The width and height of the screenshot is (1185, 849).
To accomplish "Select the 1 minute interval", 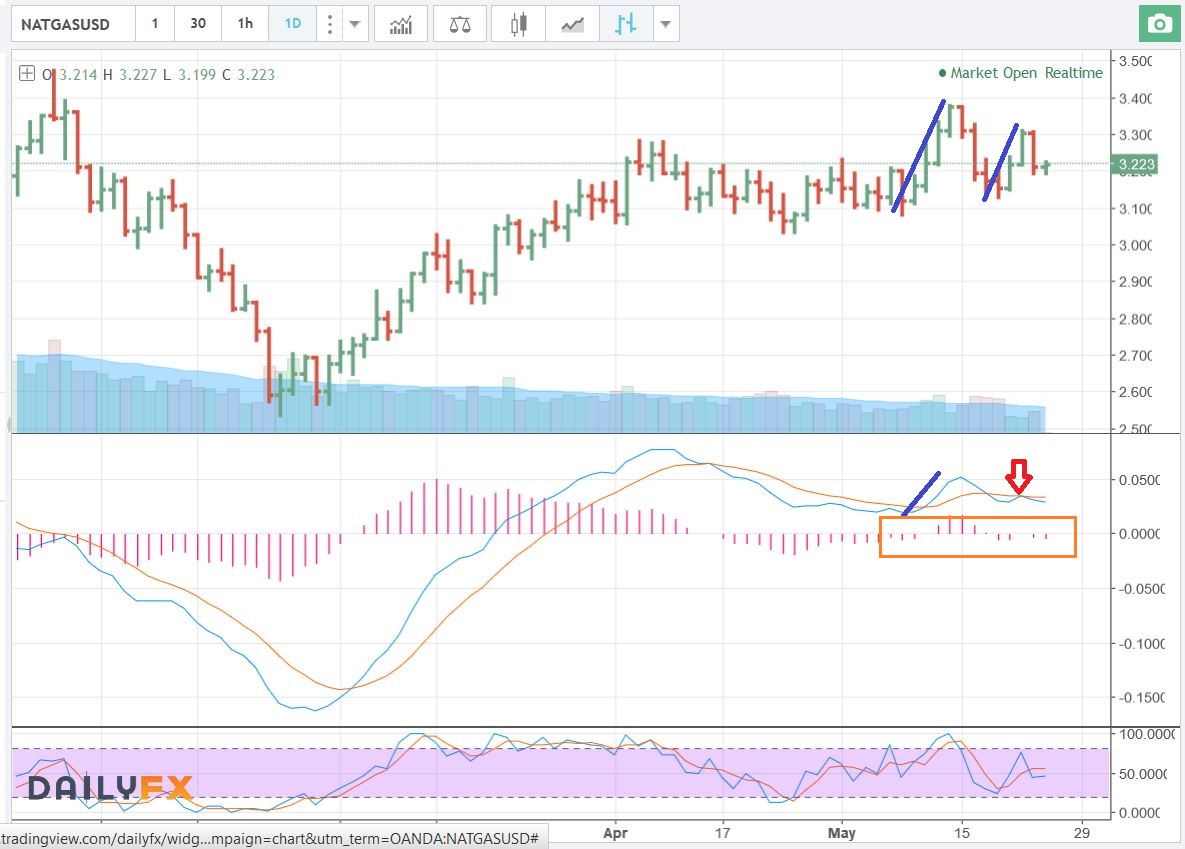I will 155,24.
